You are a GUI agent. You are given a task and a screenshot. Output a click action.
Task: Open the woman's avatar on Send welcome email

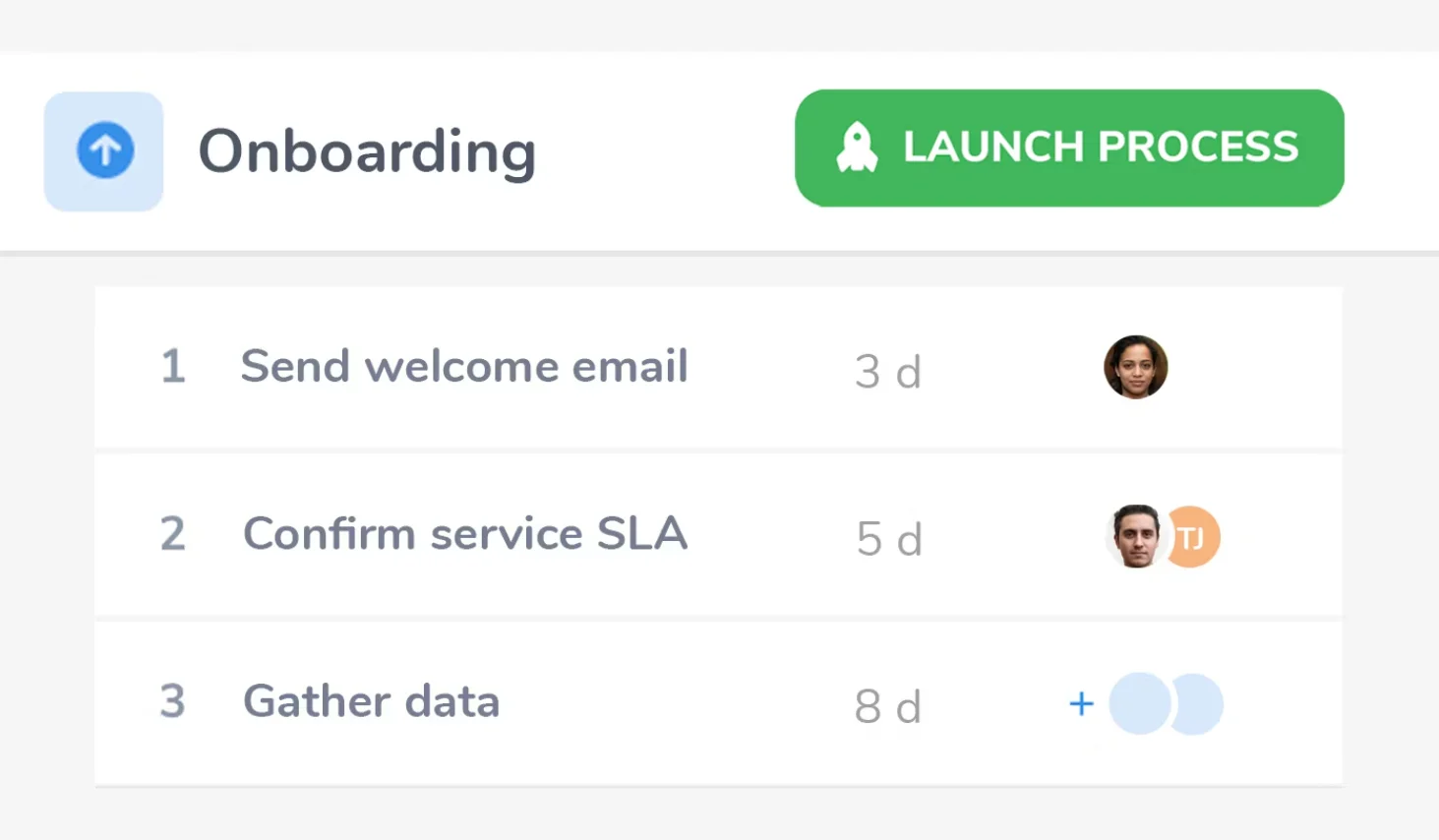pos(1135,367)
